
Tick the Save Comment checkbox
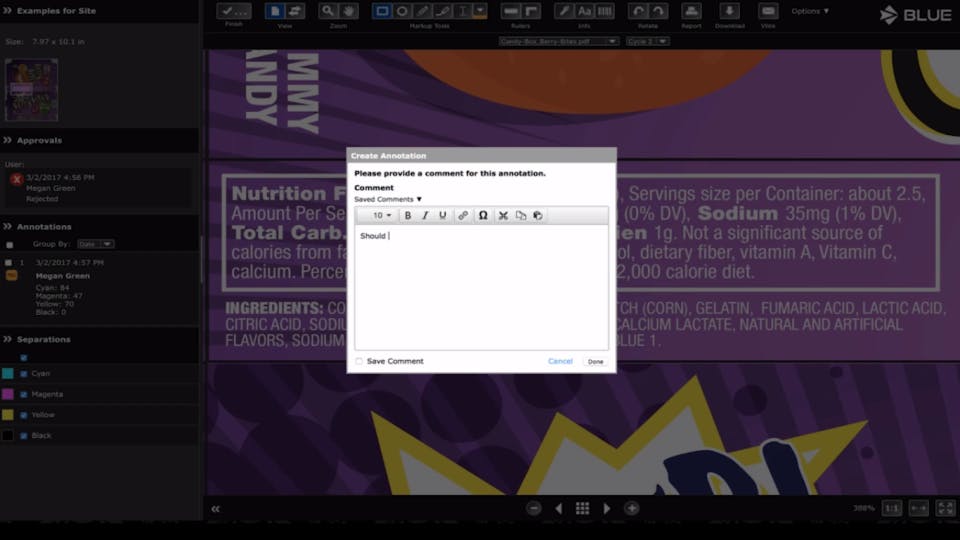pos(359,361)
